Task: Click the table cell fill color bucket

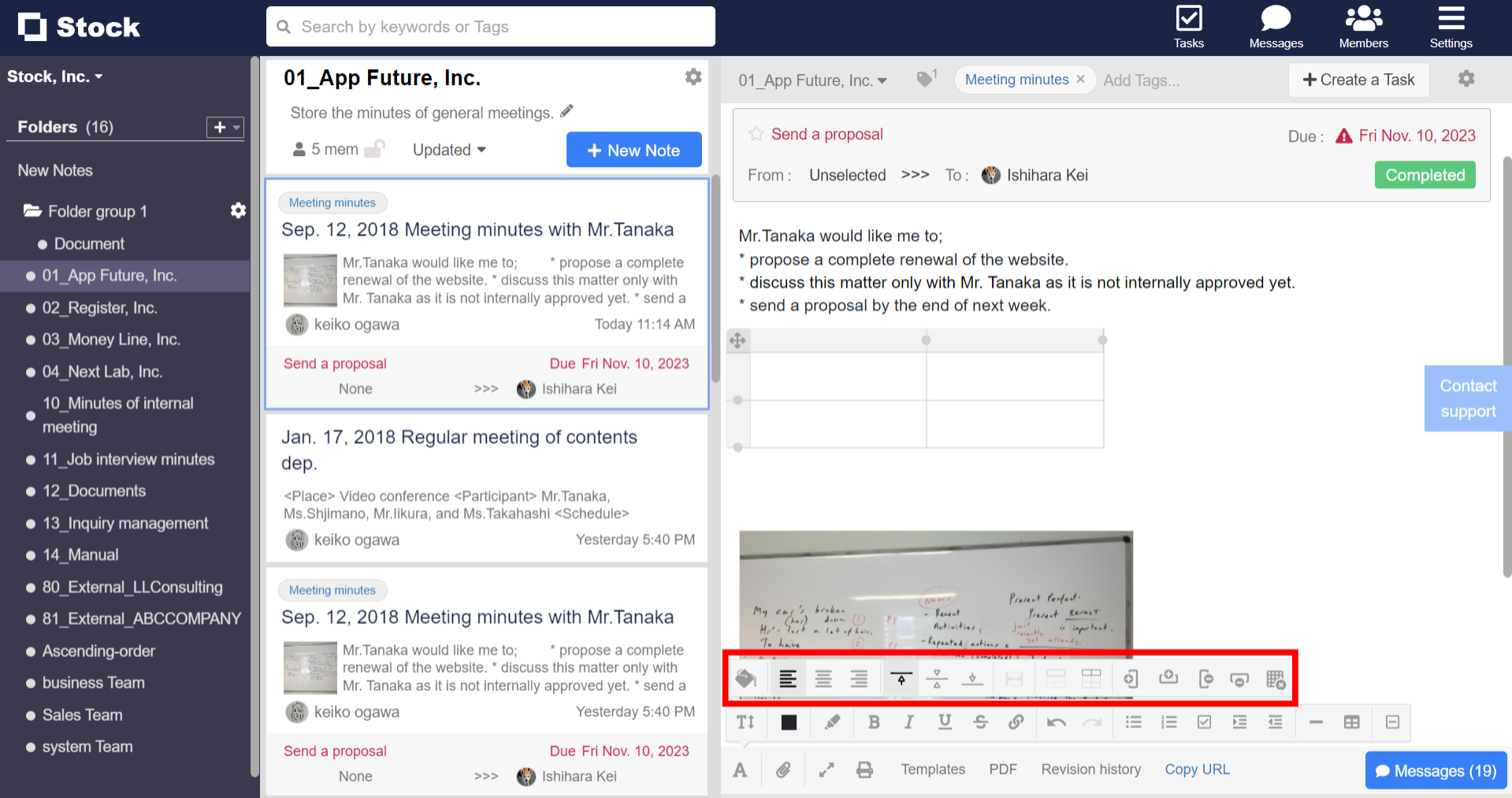Action: (745, 678)
